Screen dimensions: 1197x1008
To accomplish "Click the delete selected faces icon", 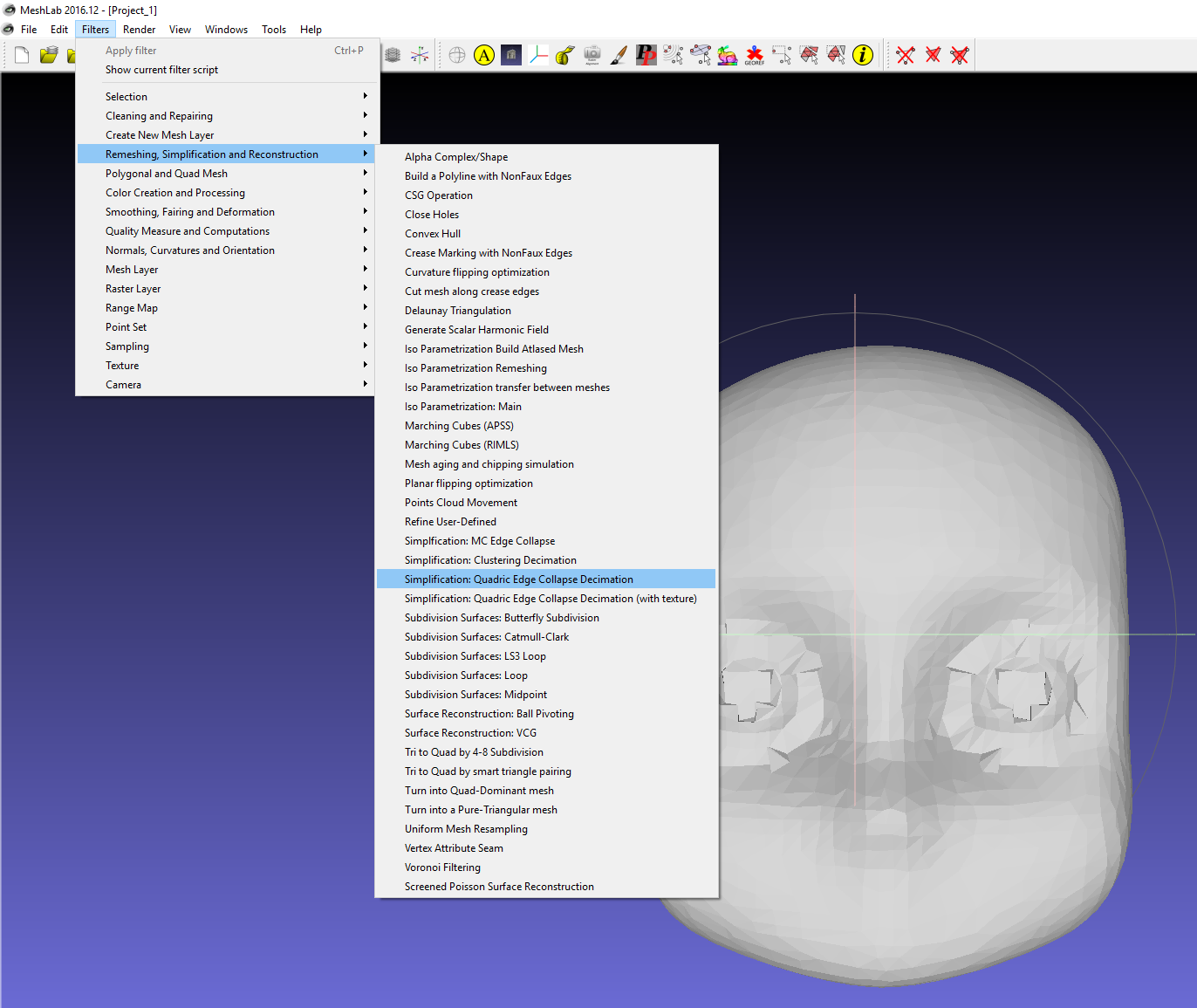I will point(933,56).
